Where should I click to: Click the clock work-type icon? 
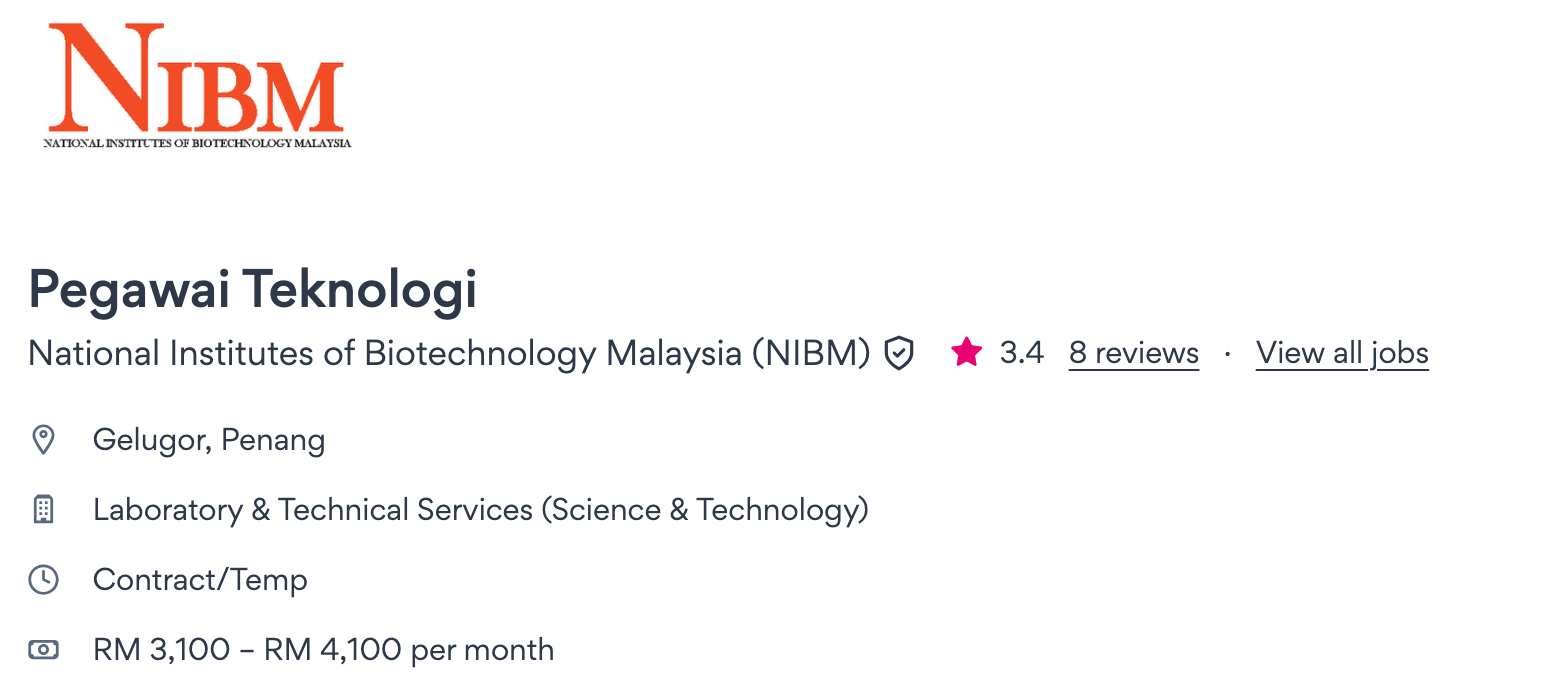coord(43,580)
